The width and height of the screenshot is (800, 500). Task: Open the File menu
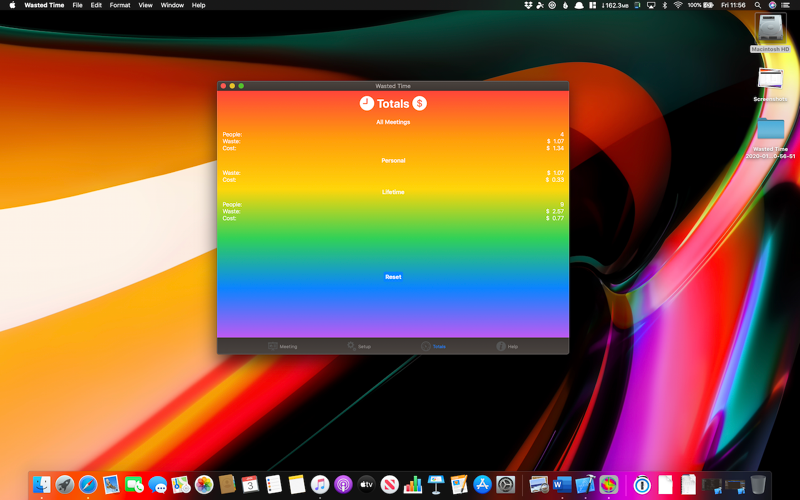(x=77, y=5)
